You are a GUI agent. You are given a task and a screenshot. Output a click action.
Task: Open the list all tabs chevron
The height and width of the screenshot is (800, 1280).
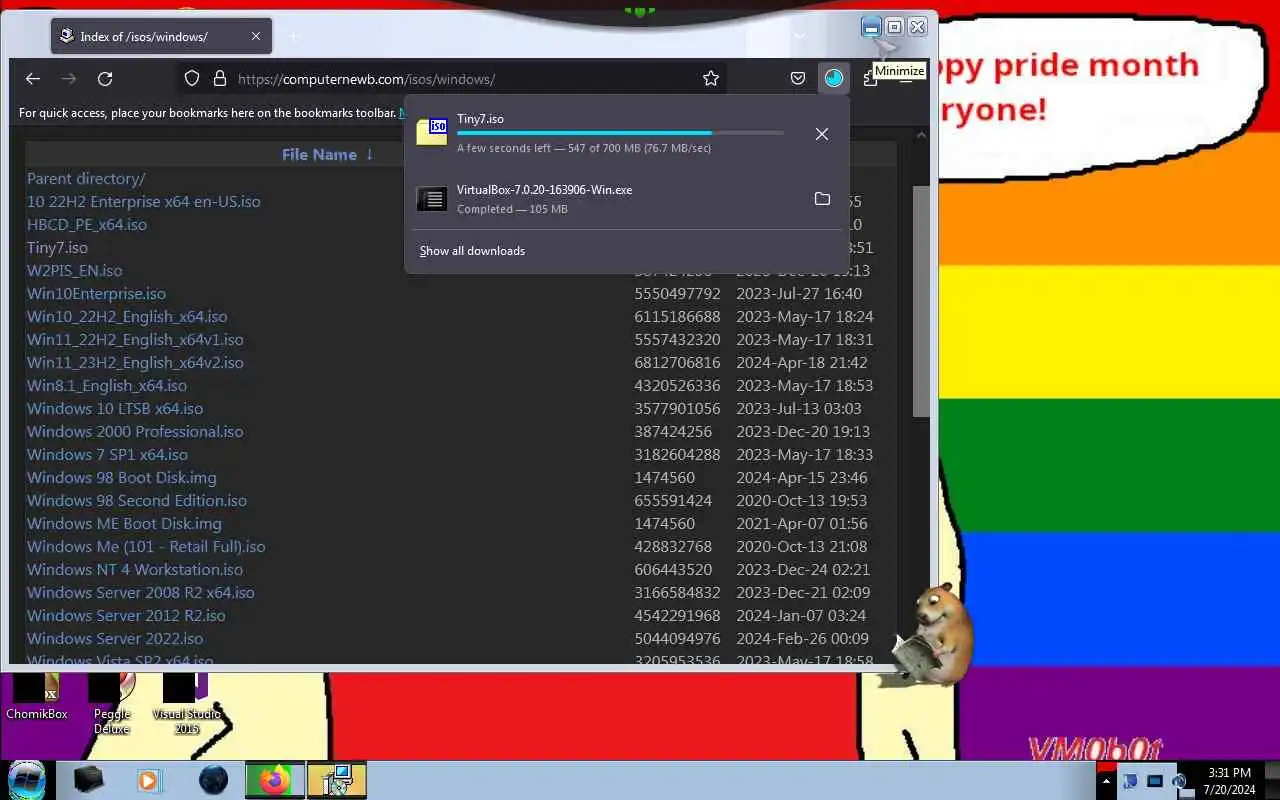799,36
